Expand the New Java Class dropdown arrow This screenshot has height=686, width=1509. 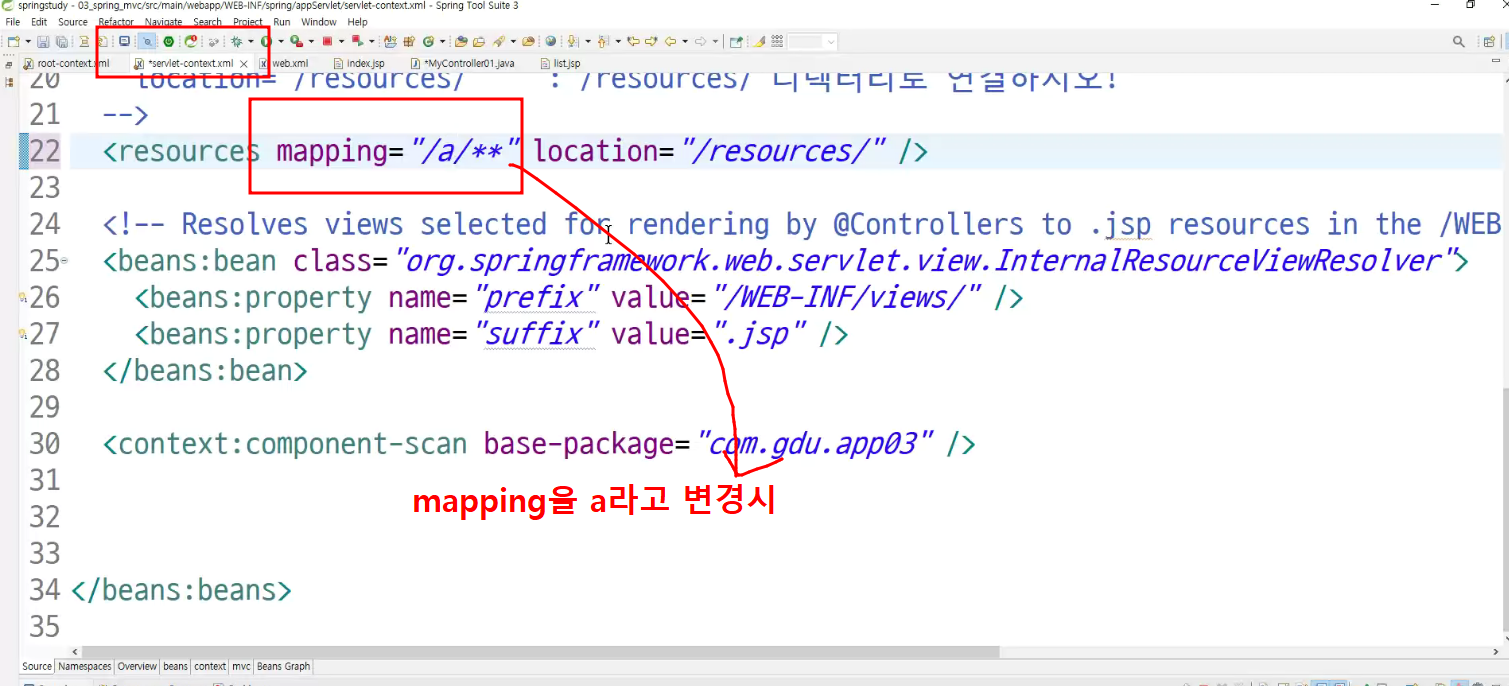coord(442,41)
